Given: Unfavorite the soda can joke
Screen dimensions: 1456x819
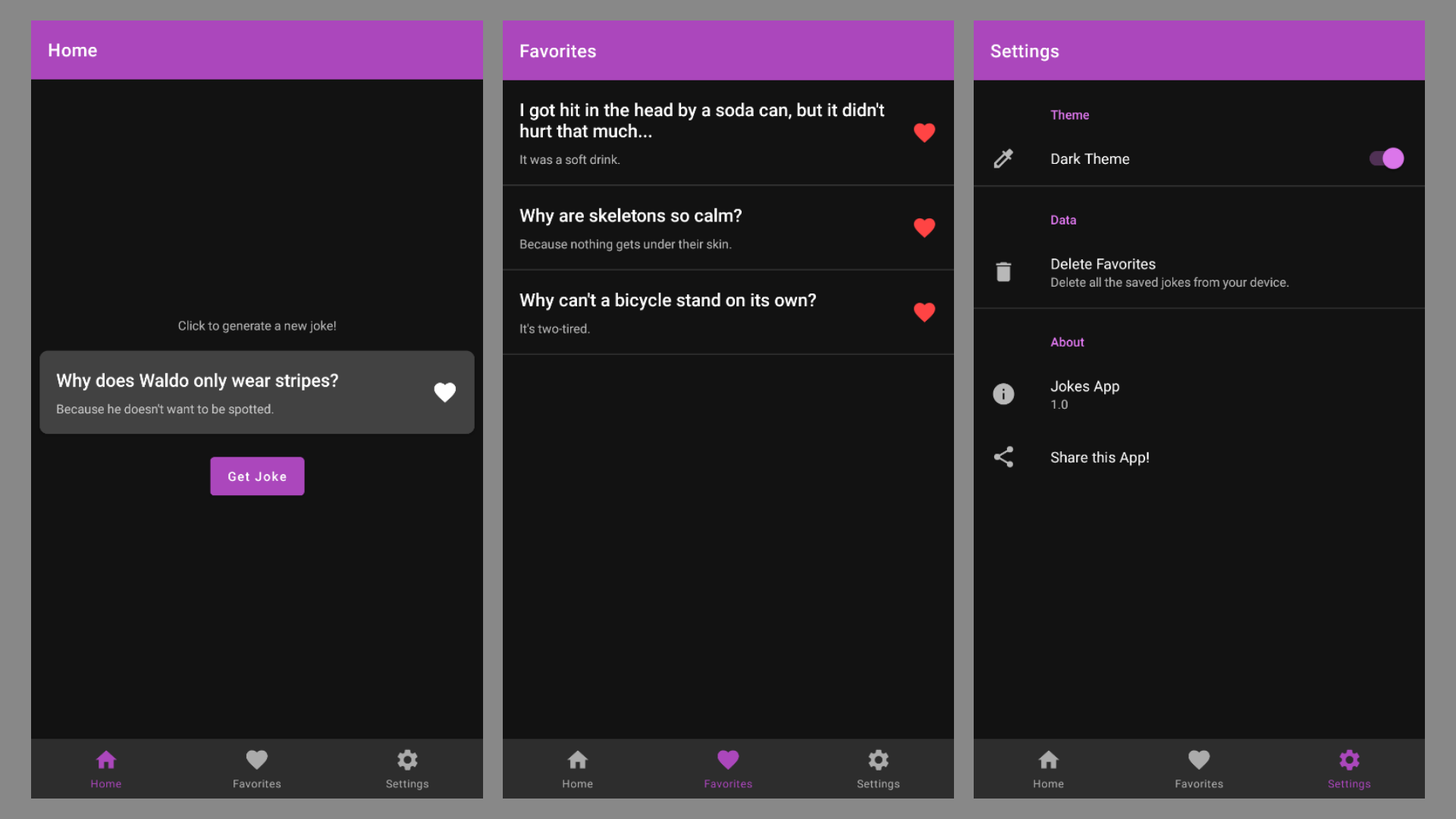Looking at the screenshot, I should (x=924, y=133).
